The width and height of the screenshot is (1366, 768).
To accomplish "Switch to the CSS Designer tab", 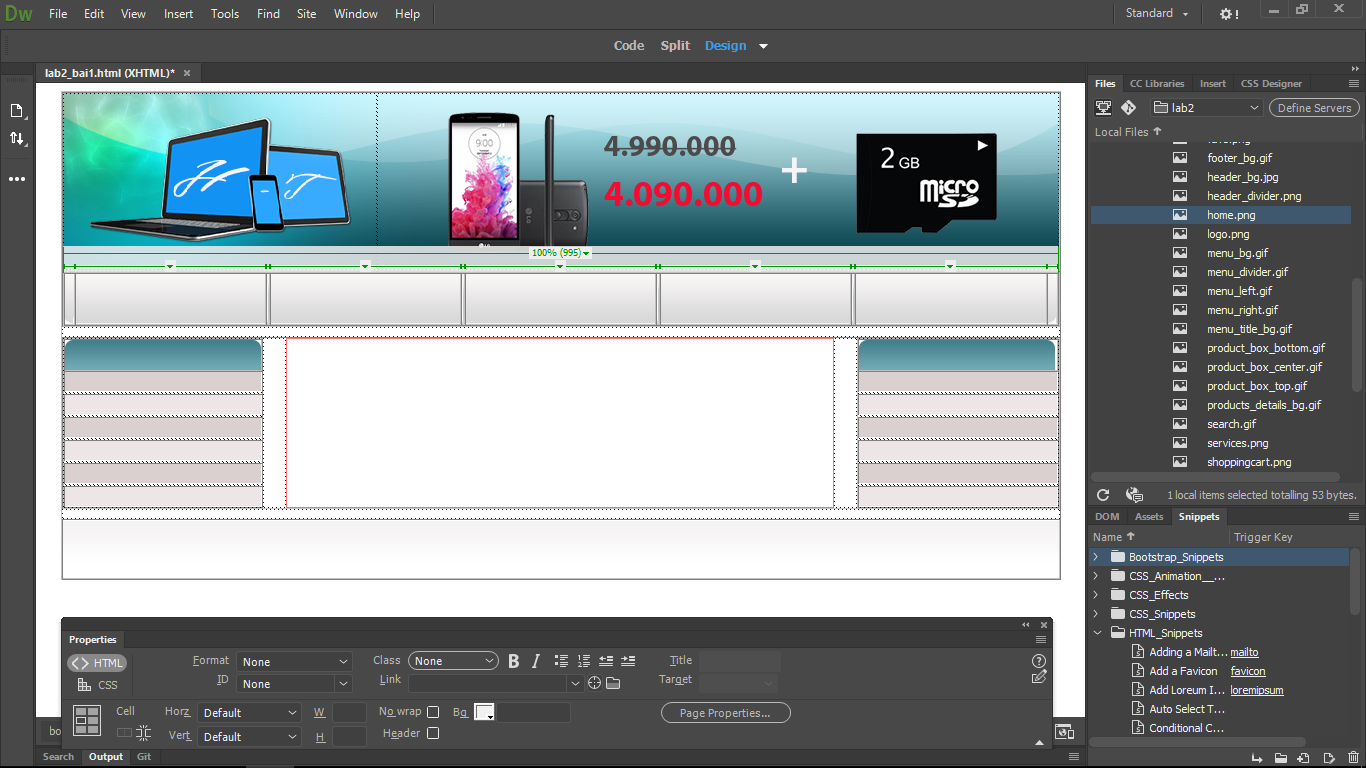I will point(1271,84).
